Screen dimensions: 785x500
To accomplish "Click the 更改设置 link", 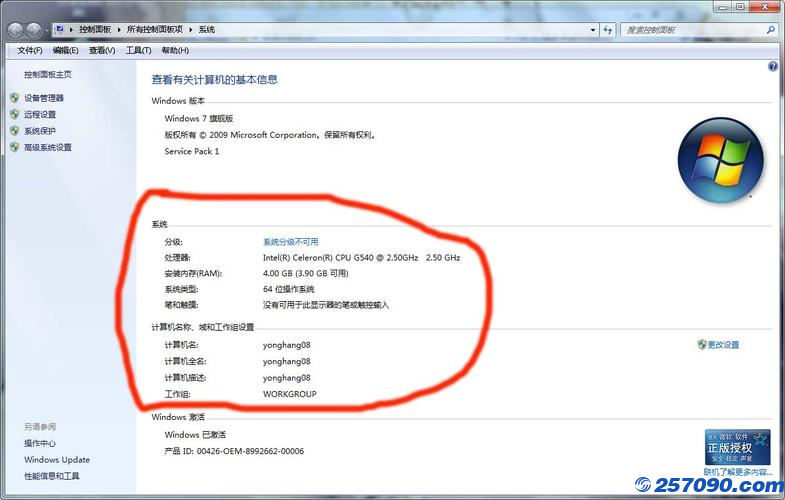I will (x=723, y=344).
